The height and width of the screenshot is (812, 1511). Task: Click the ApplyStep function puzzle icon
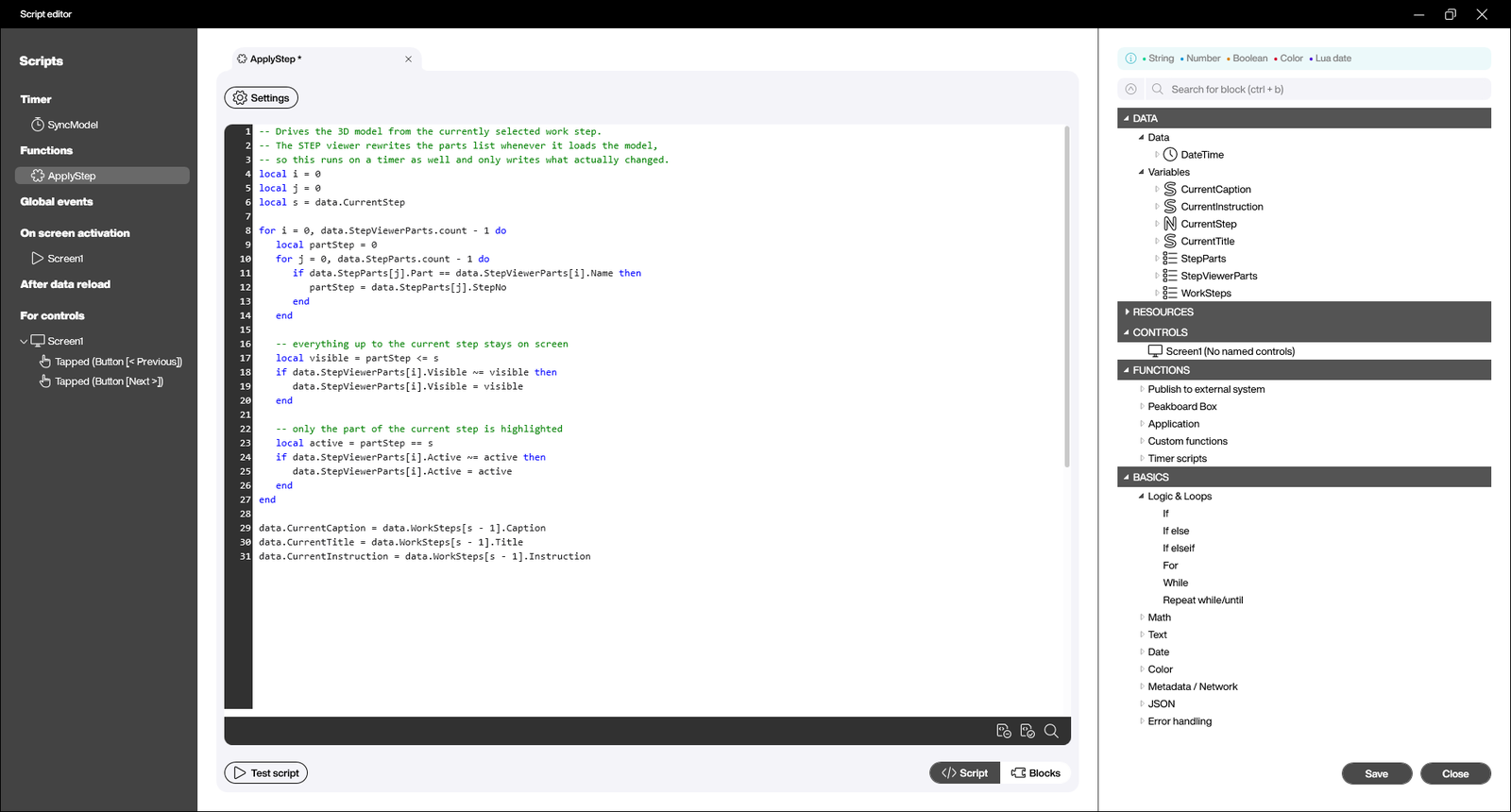point(38,176)
